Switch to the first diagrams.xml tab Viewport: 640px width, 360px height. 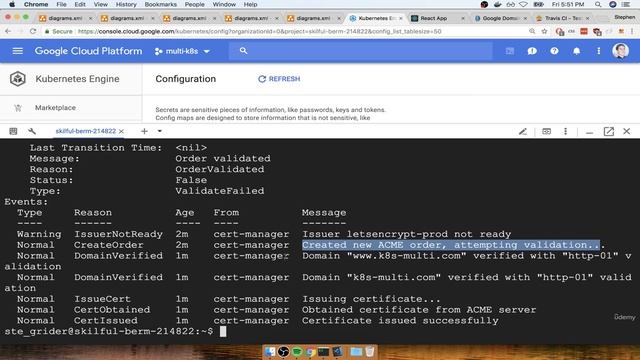pos(65,18)
